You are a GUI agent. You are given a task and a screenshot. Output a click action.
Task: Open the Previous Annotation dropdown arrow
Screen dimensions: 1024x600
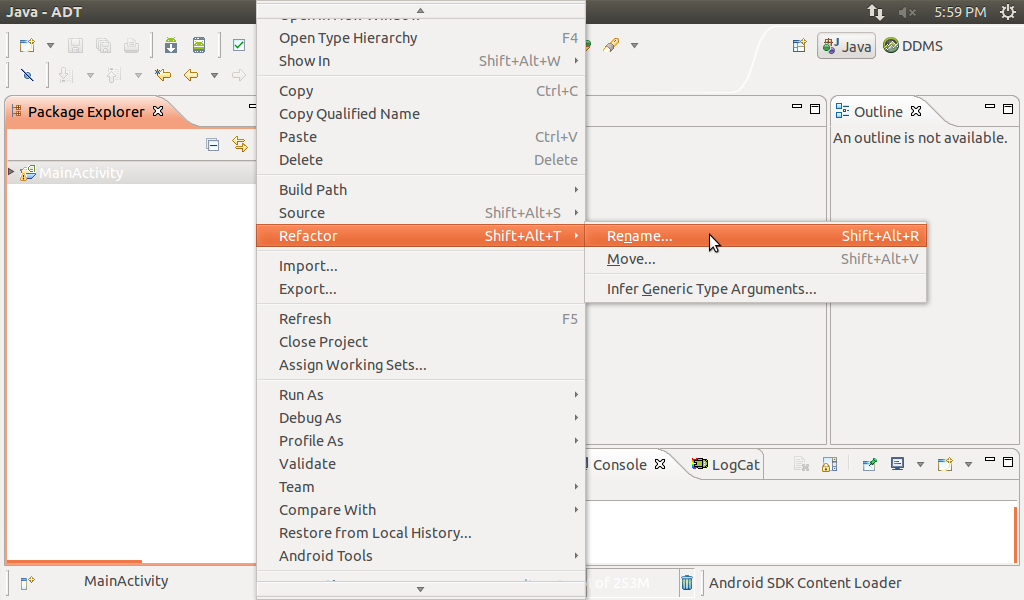point(138,76)
